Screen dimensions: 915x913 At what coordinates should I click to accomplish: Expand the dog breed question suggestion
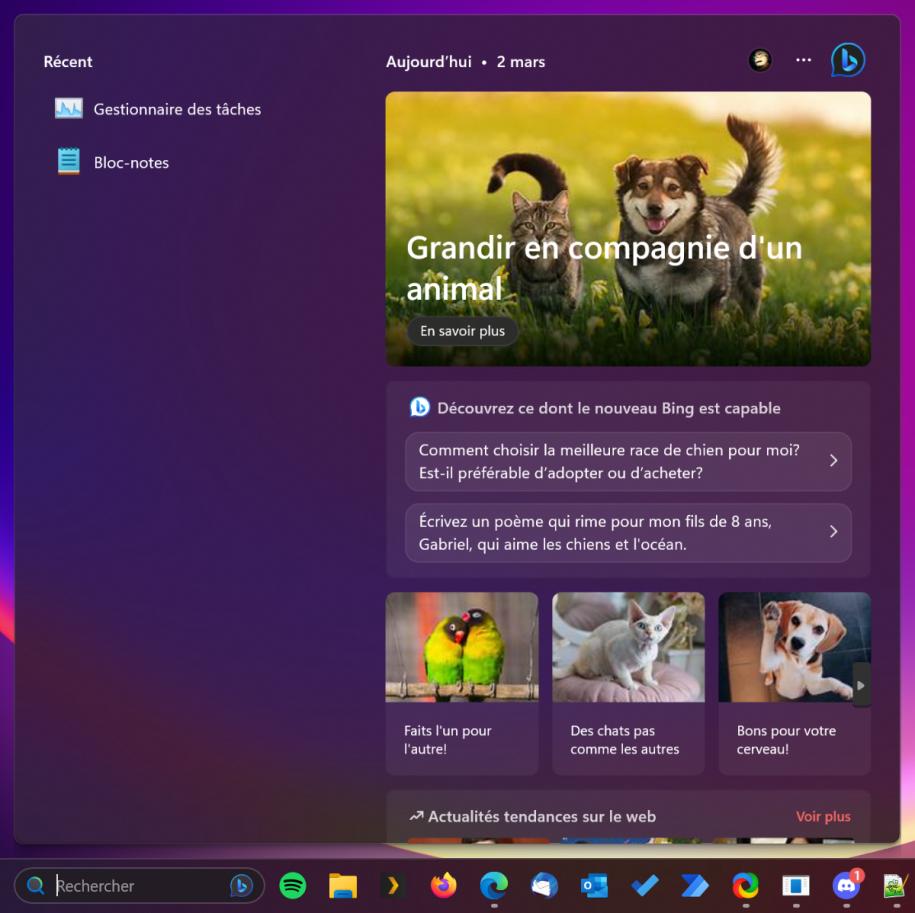tap(628, 461)
